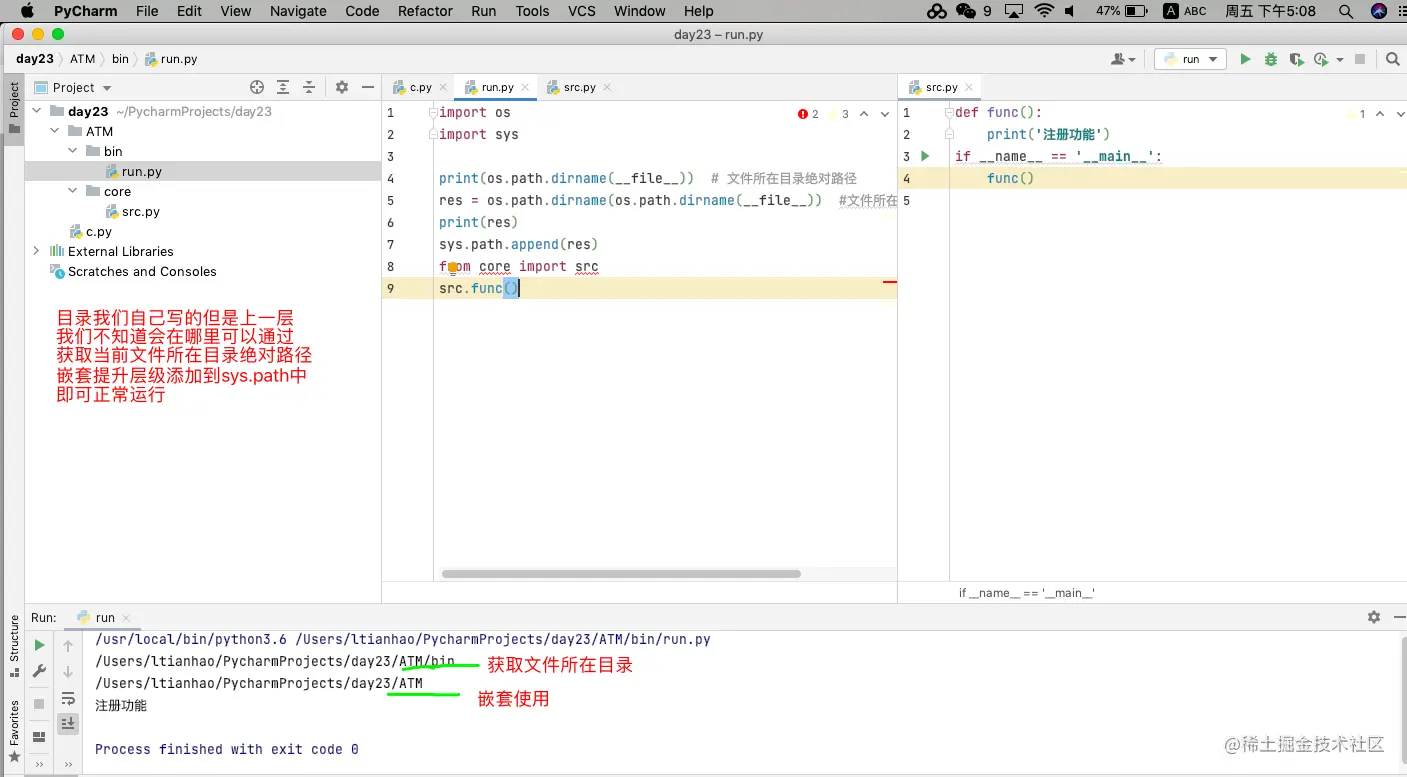Go to previous highlighted error in run.py
1407x777 pixels.
tap(864, 114)
